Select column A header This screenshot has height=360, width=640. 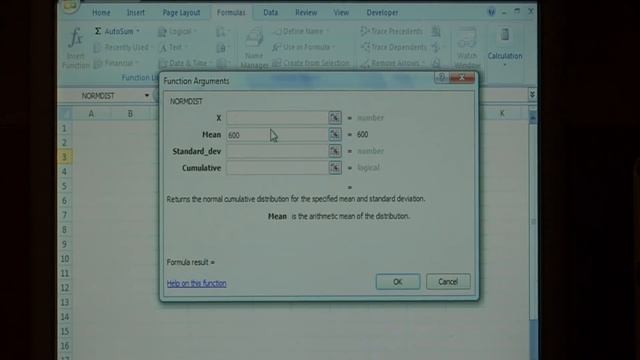(91, 114)
